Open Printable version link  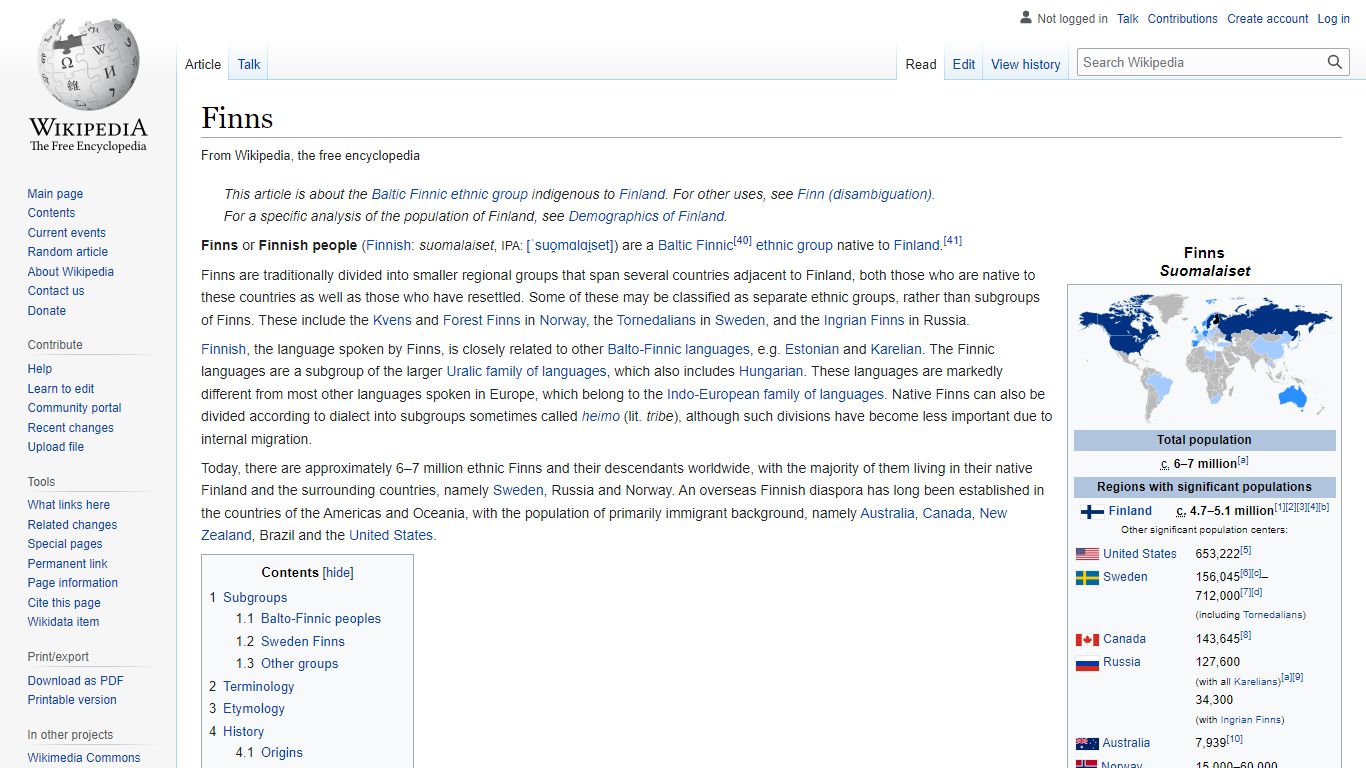click(x=72, y=700)
